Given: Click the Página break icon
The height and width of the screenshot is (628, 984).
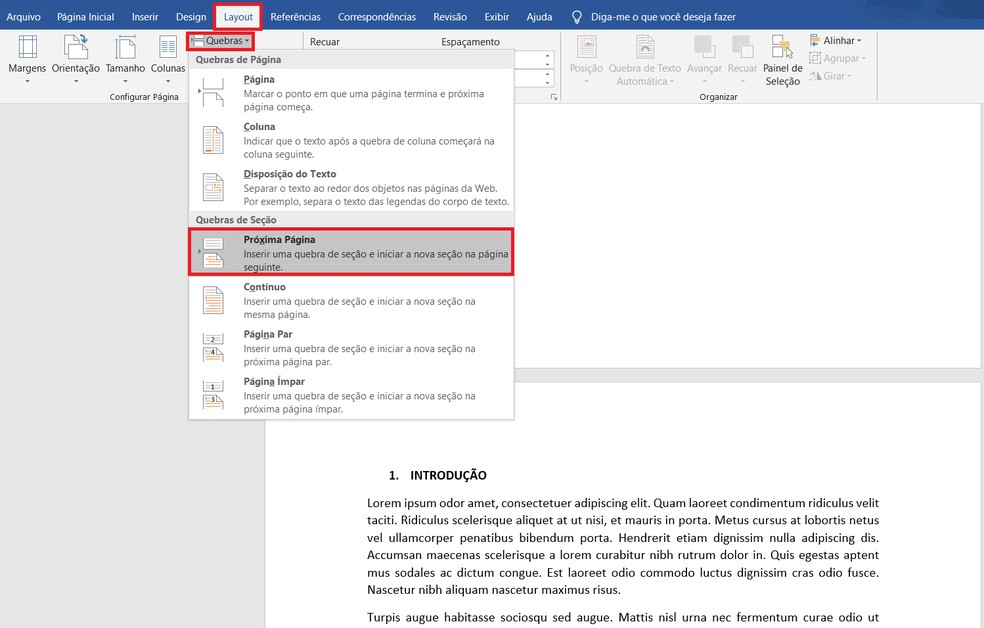Looking at the screenshot, I should click(x=213, y=92).
